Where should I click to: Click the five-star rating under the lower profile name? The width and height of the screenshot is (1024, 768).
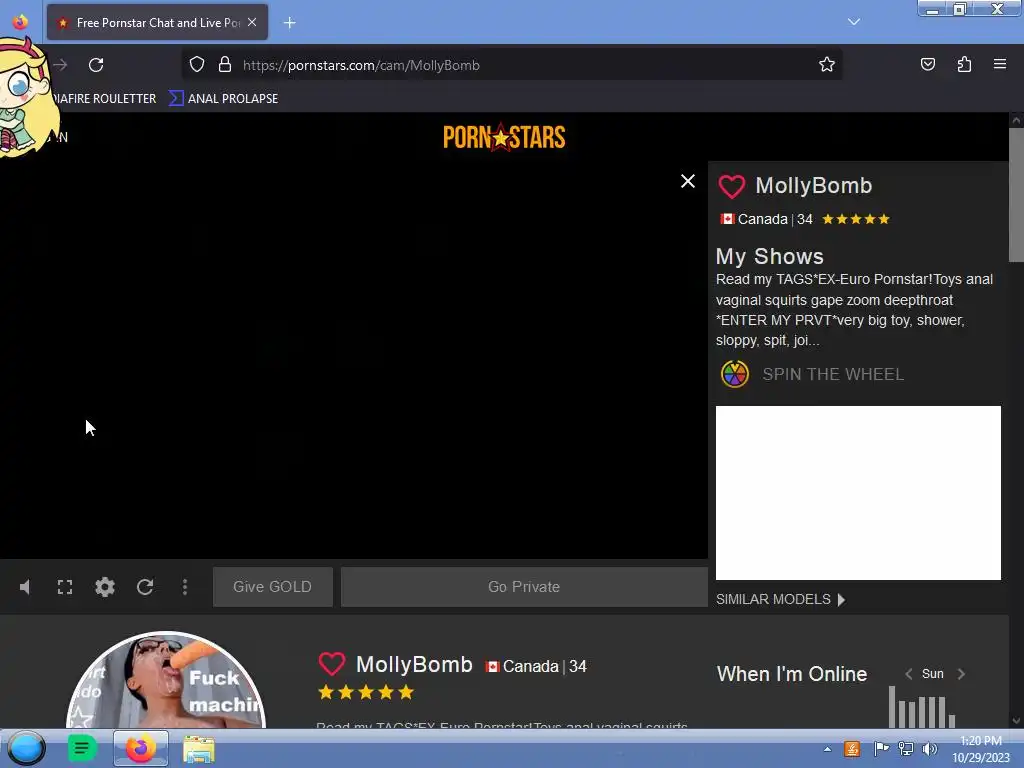(x=366, y=692)
